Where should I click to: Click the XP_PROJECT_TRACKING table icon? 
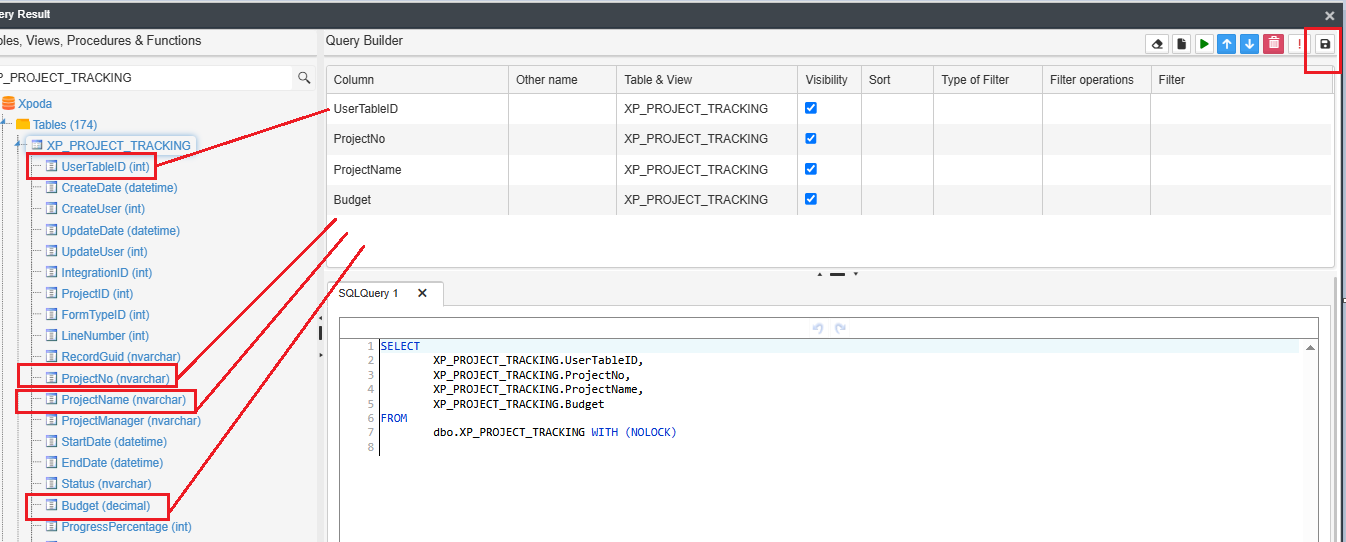pyautogui.click(x=37, y=145)
